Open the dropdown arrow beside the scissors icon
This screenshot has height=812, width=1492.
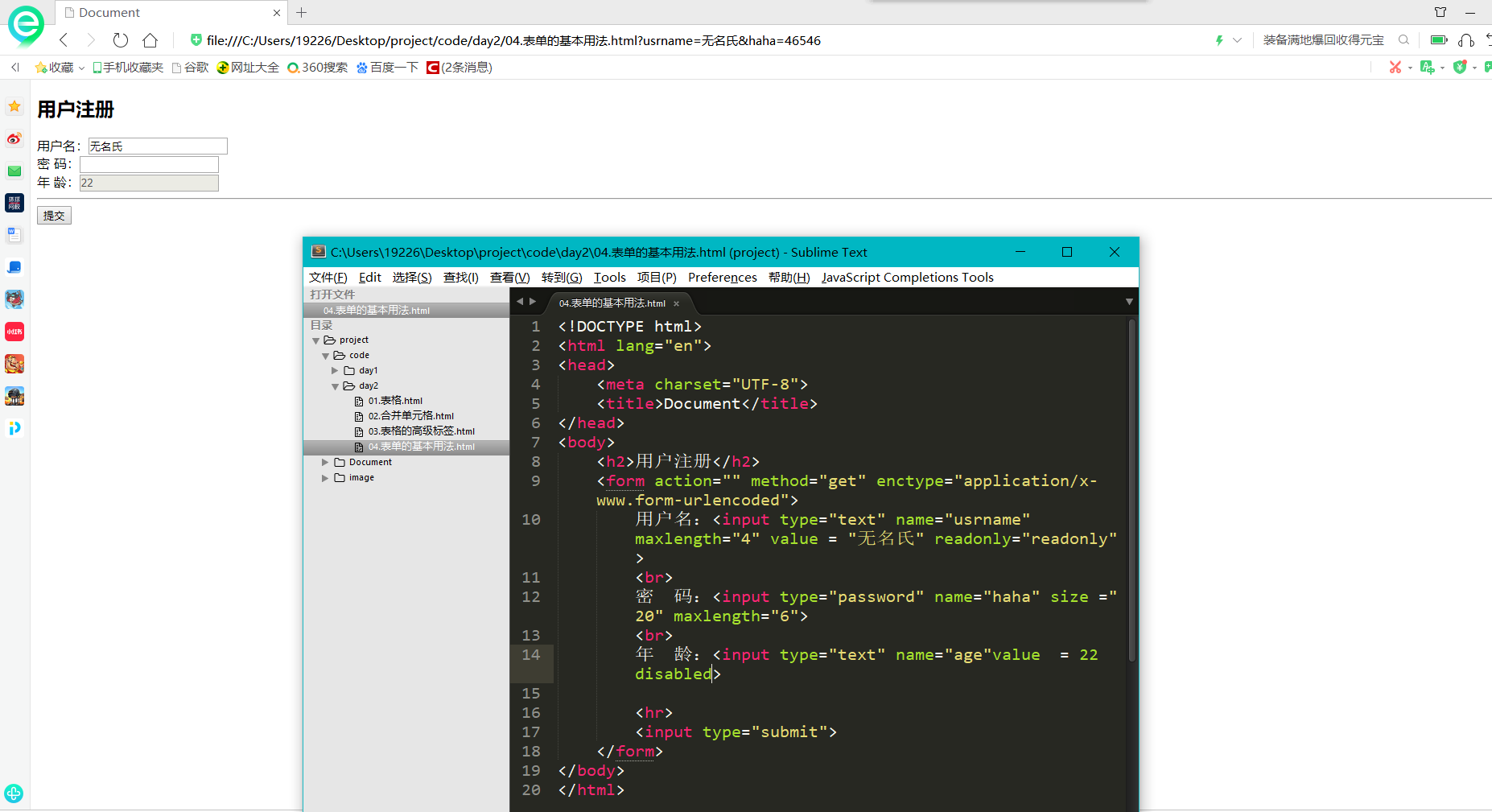pos(1410,68)
